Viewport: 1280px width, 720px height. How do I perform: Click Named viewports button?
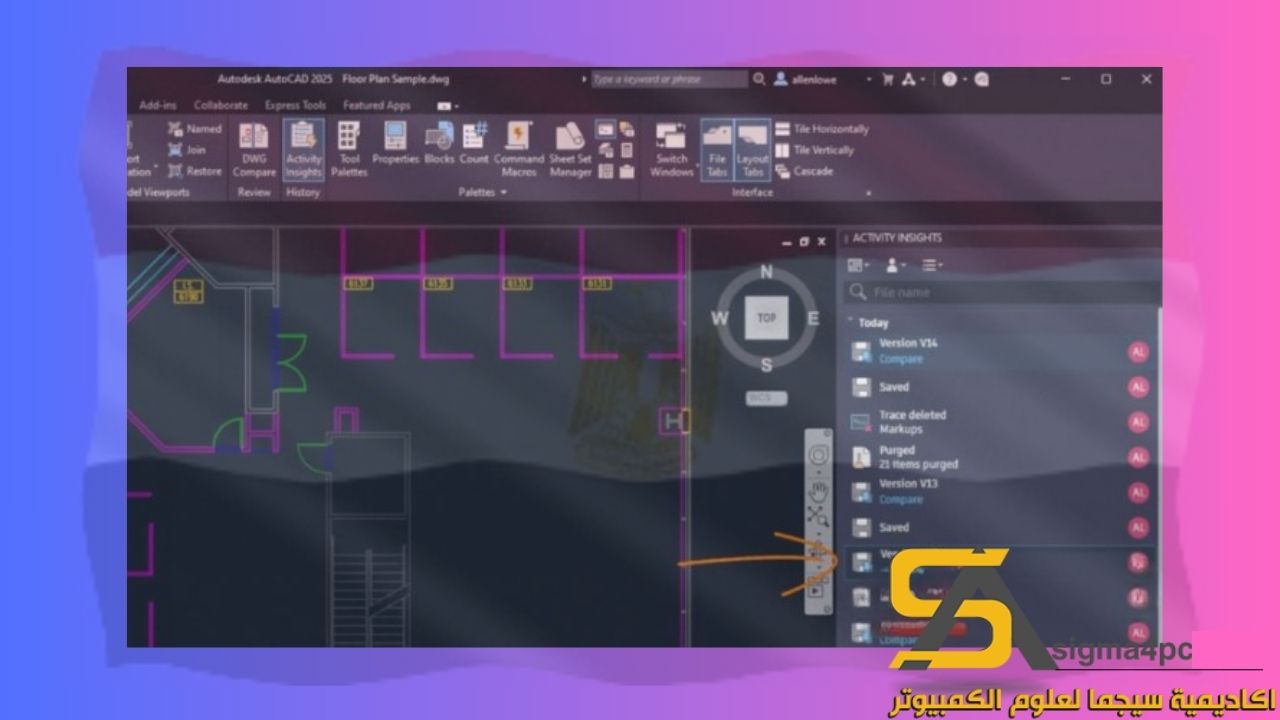click(195, 129)
